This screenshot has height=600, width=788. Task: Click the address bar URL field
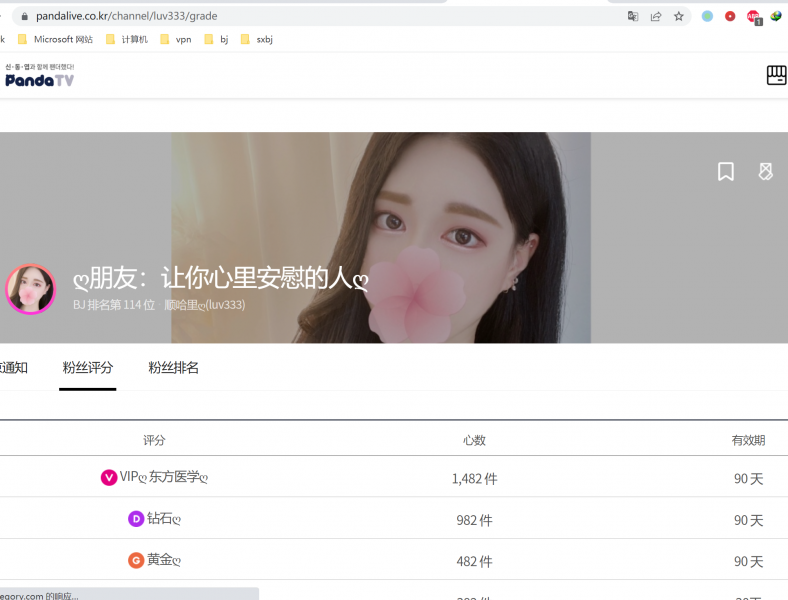tap(300, 16)
